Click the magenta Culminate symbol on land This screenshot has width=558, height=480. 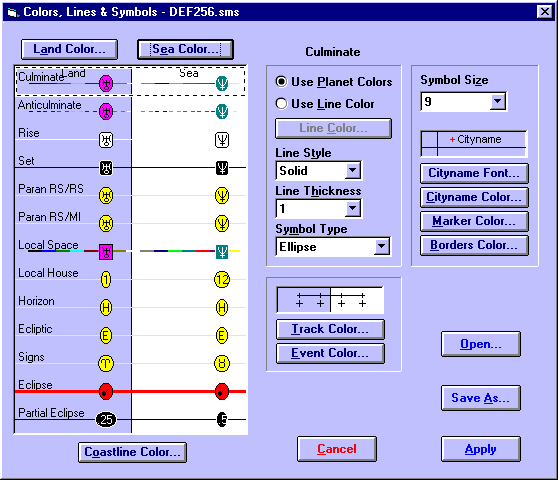pos(106,84)
